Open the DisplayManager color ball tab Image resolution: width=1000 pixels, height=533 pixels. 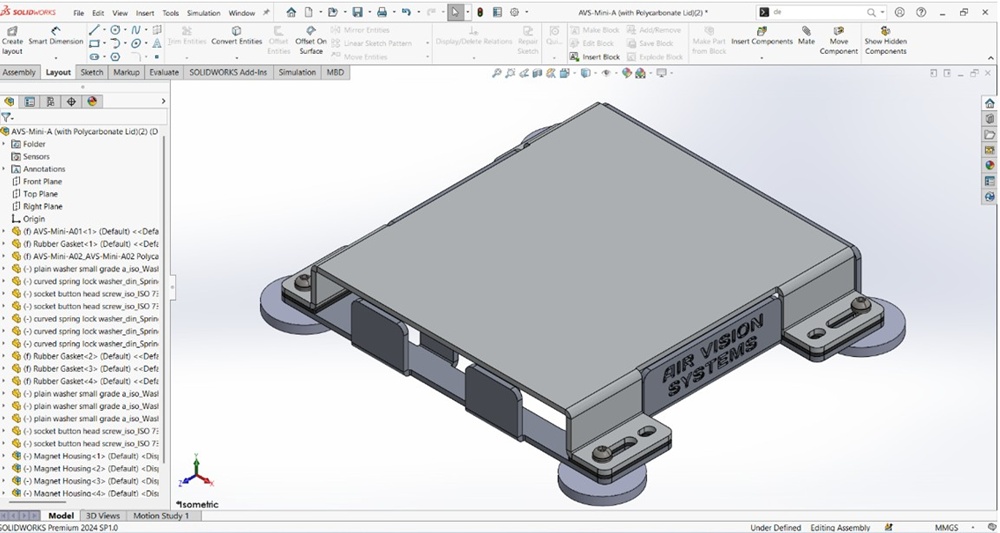click(92, 101)
